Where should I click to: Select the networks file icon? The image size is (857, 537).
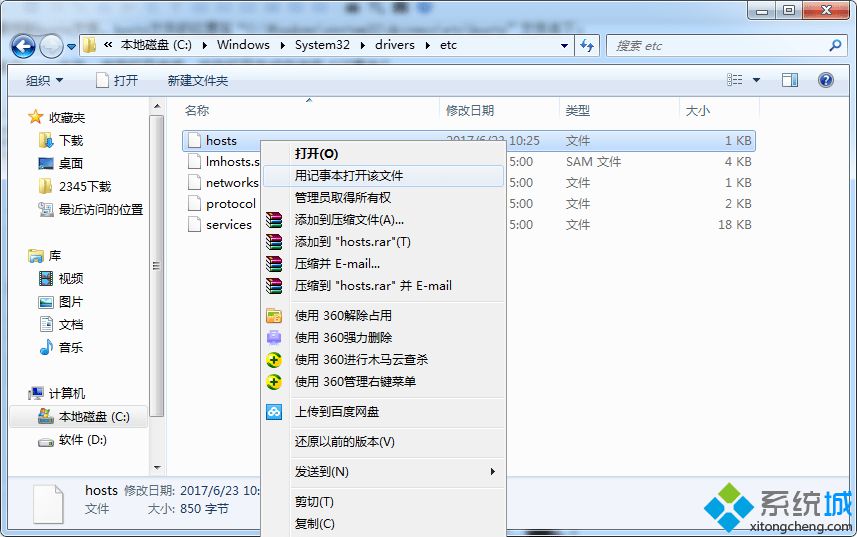pos(194,182)
